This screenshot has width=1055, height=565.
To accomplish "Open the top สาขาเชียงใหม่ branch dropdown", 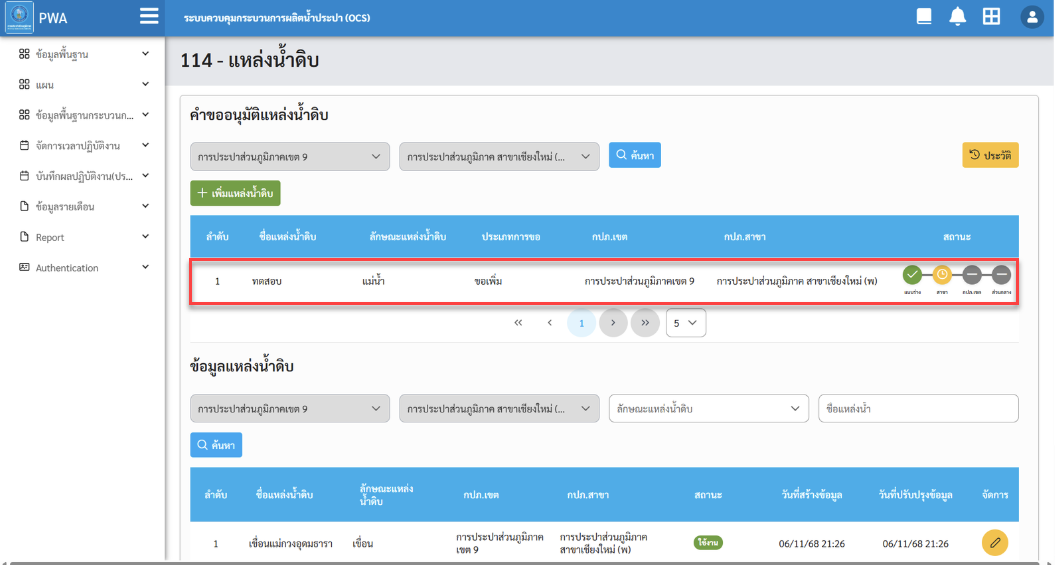I will [499, 156].
